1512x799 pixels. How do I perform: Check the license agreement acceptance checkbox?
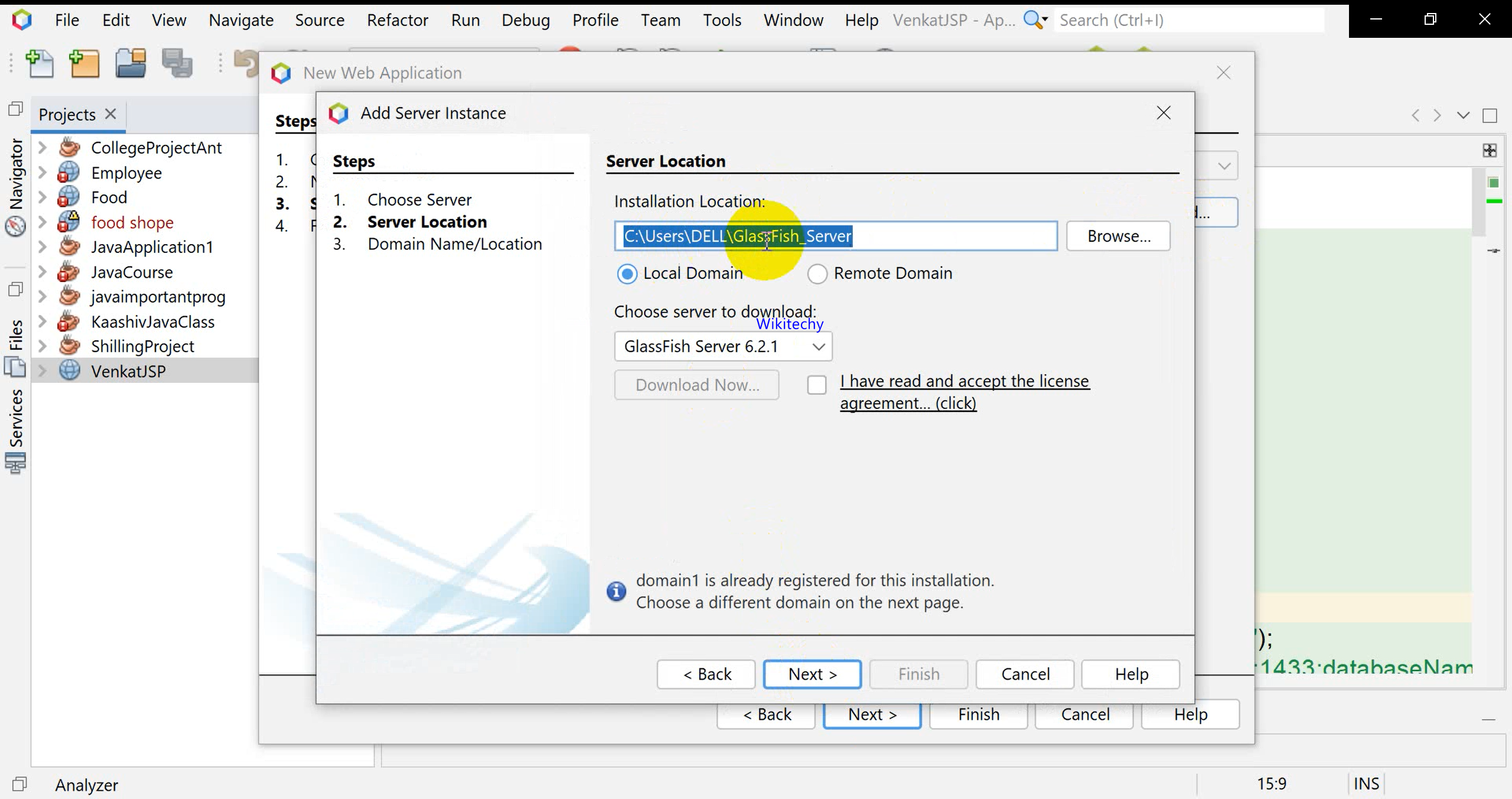pos(817,385)
